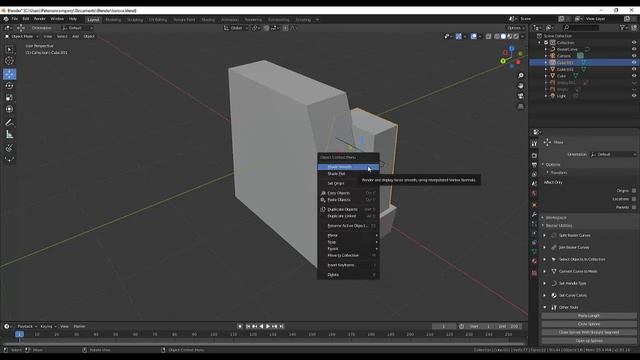Click the Close Splines button
Screen dimensions: 640x360
[x=589, y=324]
